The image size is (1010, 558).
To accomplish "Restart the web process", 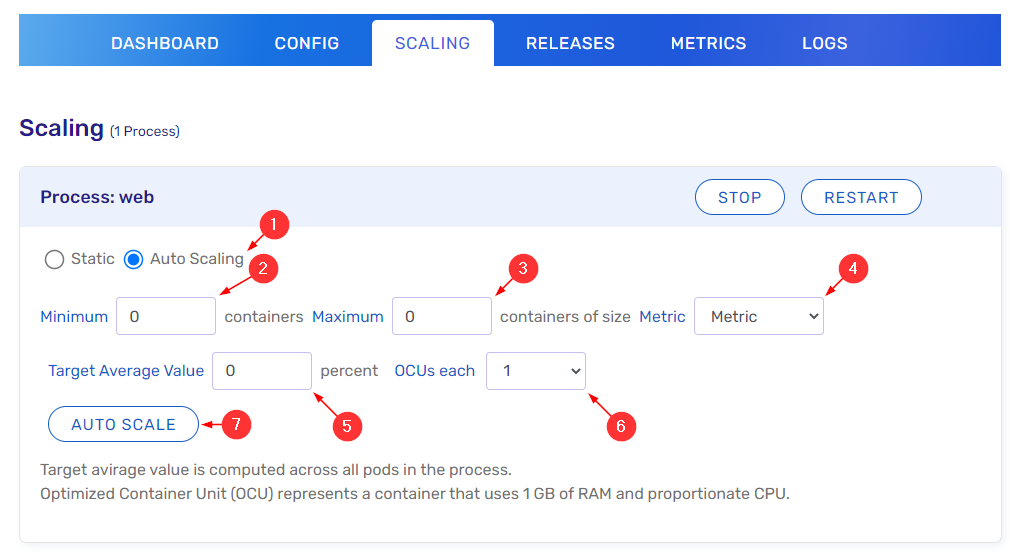I will pyautogui.click(x=860, y=197).
